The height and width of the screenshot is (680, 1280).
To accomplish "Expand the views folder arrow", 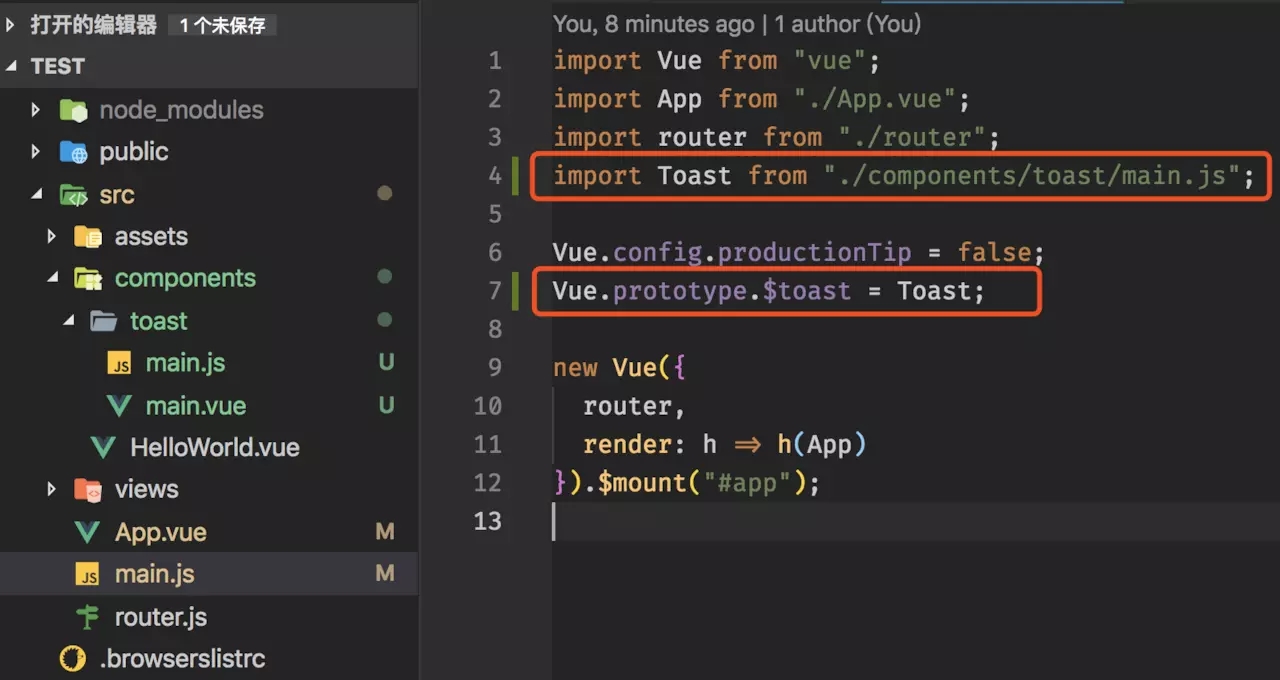I will point(51,489).
